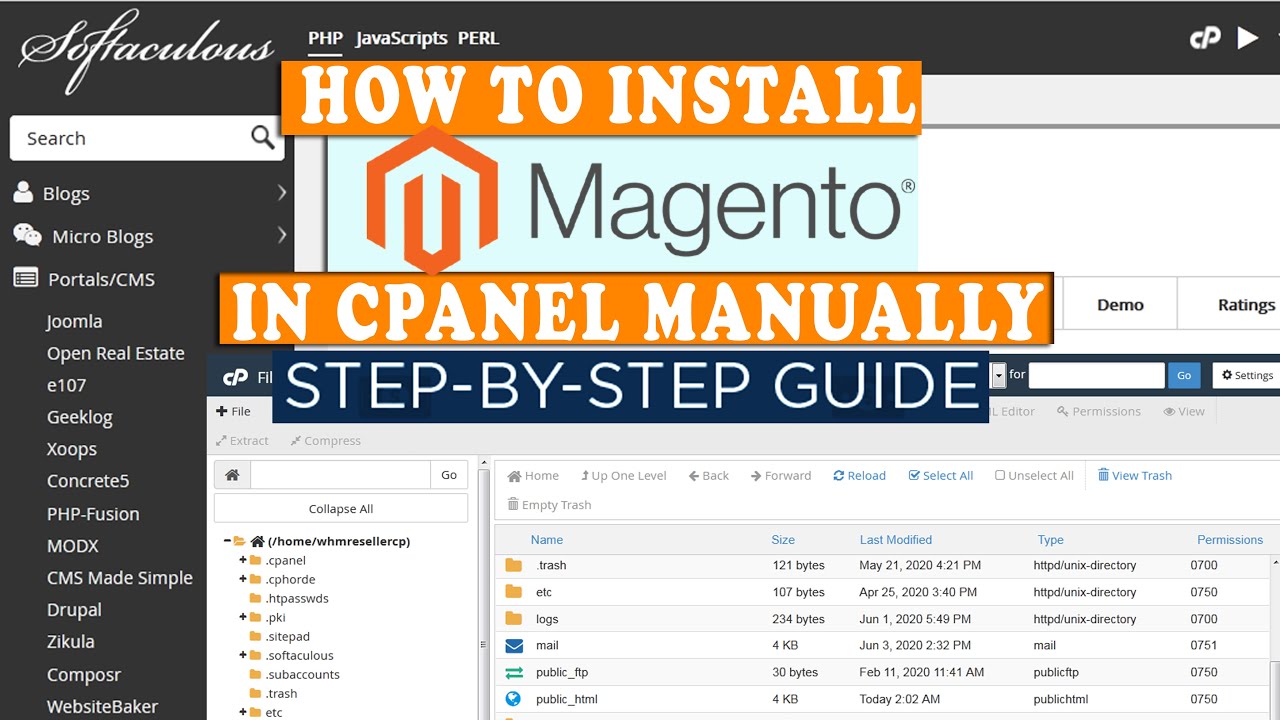Open CMS Made Simple link
This screenshot has width=1280, height=720.
click(x=120, y=577)
